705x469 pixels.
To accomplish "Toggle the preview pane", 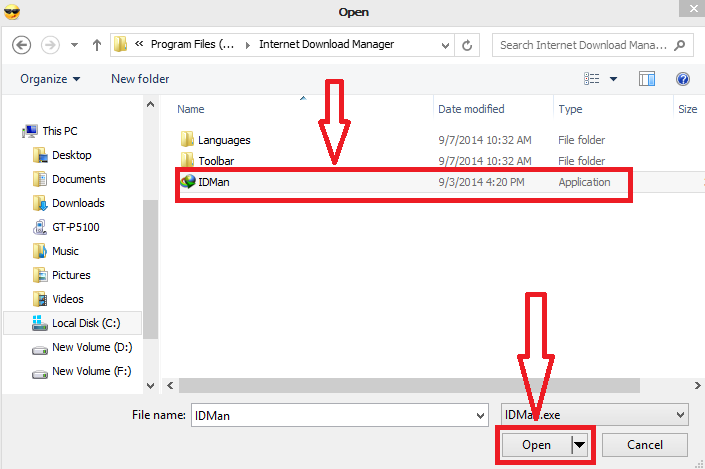I will click(x=647, y=79).
